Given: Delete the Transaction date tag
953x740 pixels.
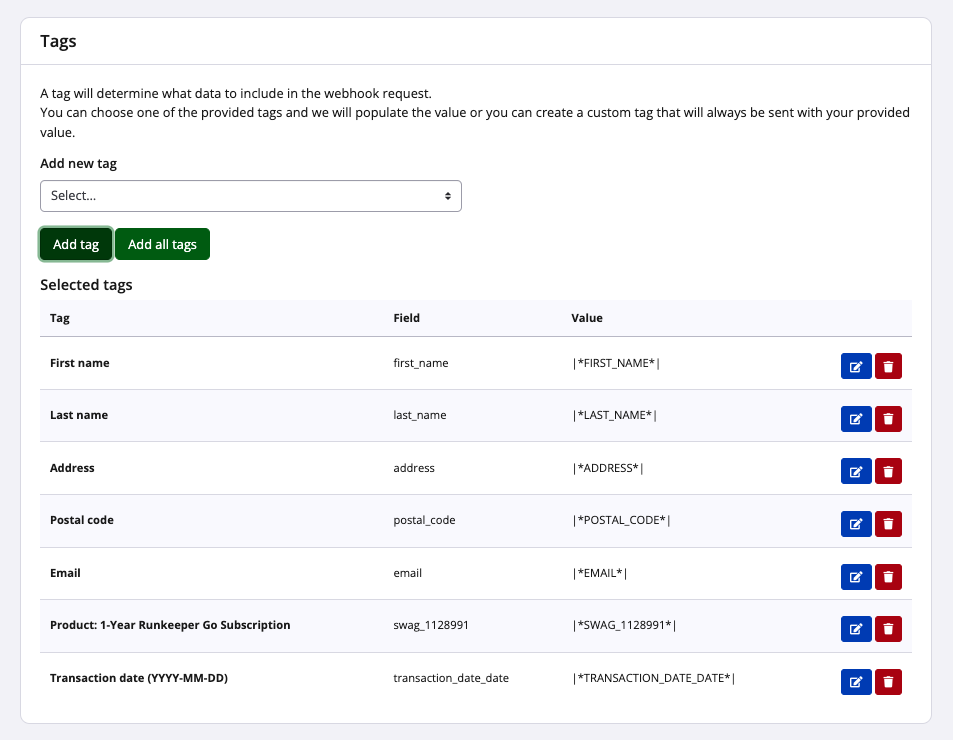Looking at the screenshot, I should click(x=888, y=682).
